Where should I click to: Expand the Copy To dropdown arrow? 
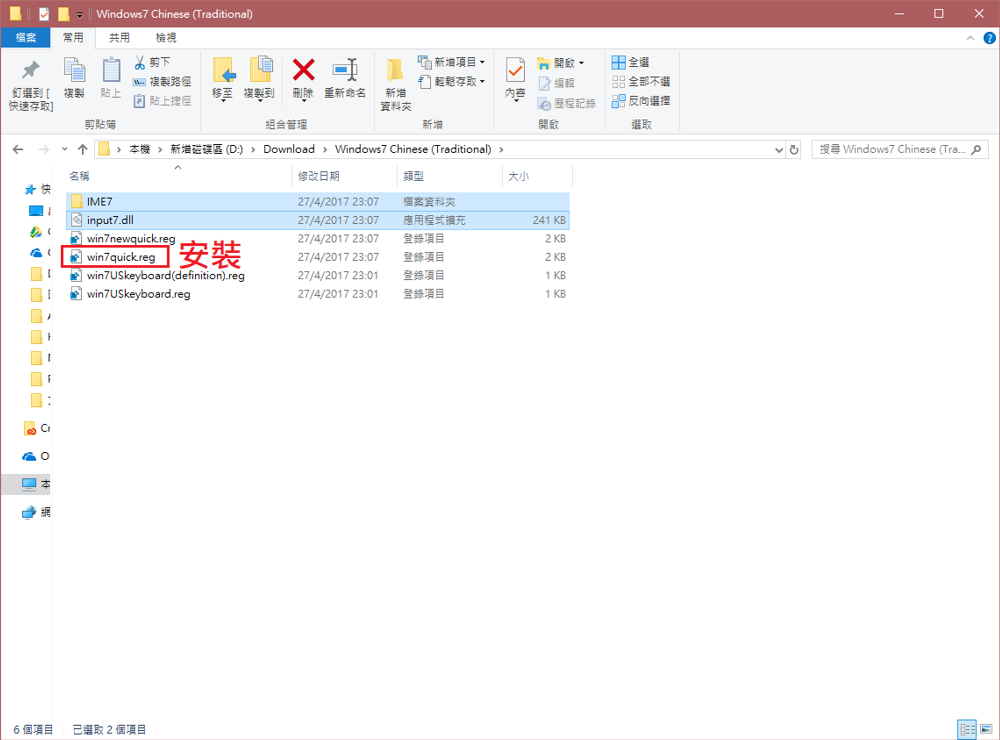[259, 101]
